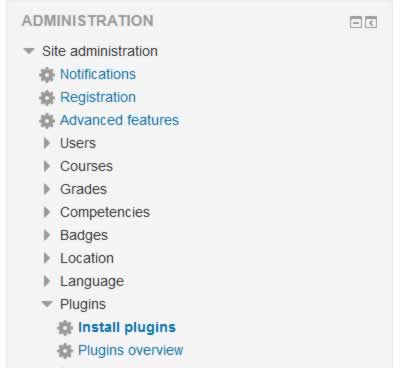Select the Competencies tree item

coord(105,213)
